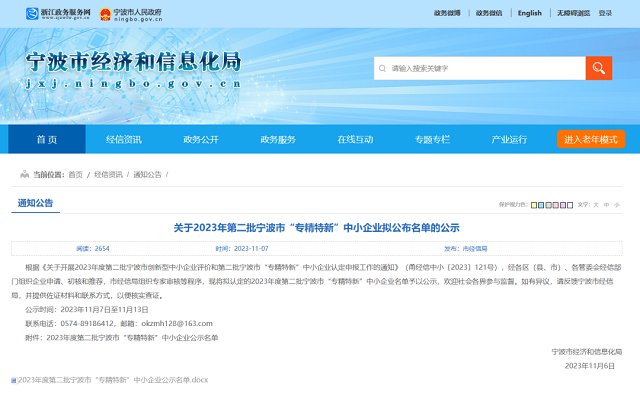Select the purple eye-protection color swatch
Screen dimensions: 640x400
tap(562, 205)
